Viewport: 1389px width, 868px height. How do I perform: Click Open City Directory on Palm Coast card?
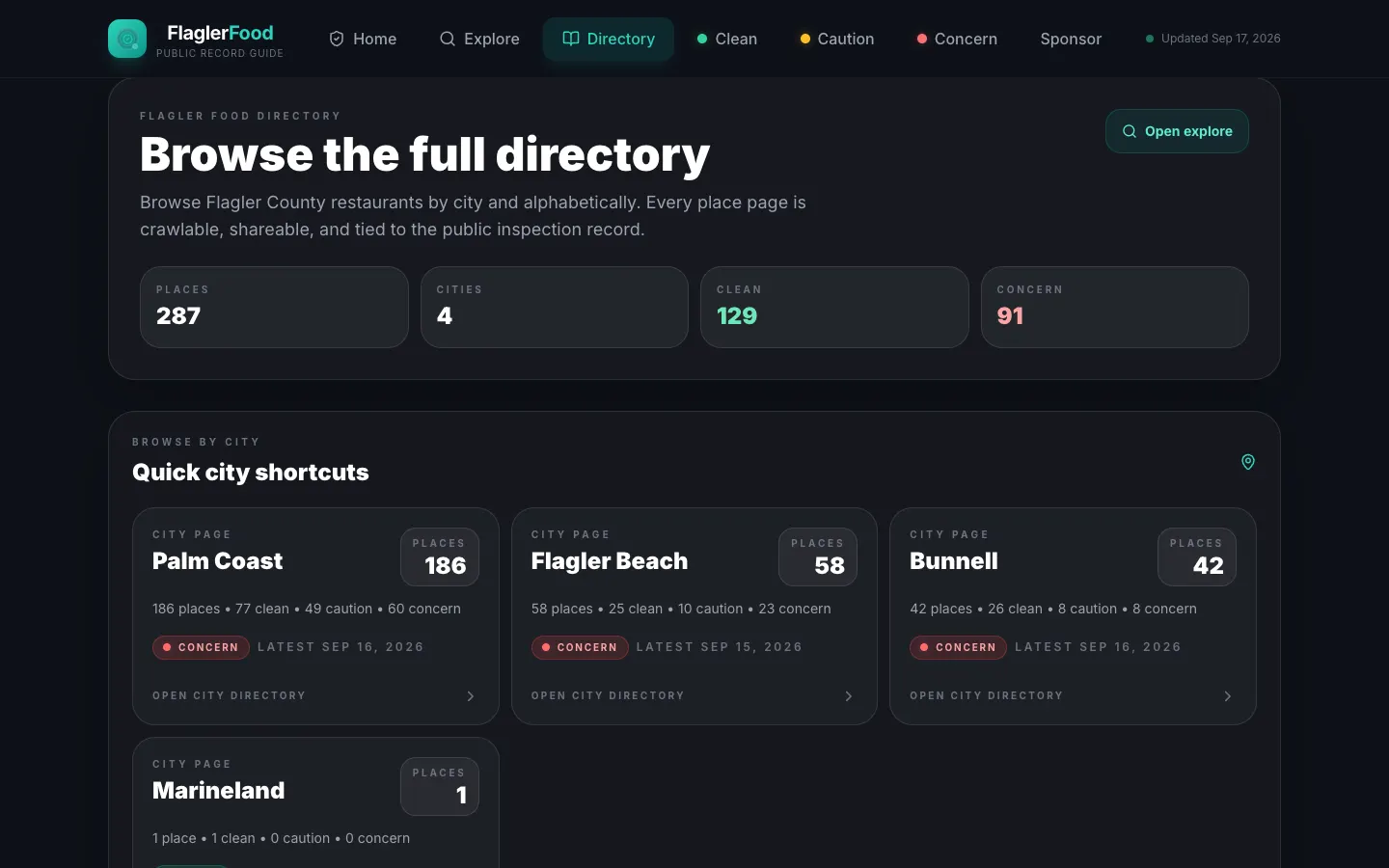[229, 695]
